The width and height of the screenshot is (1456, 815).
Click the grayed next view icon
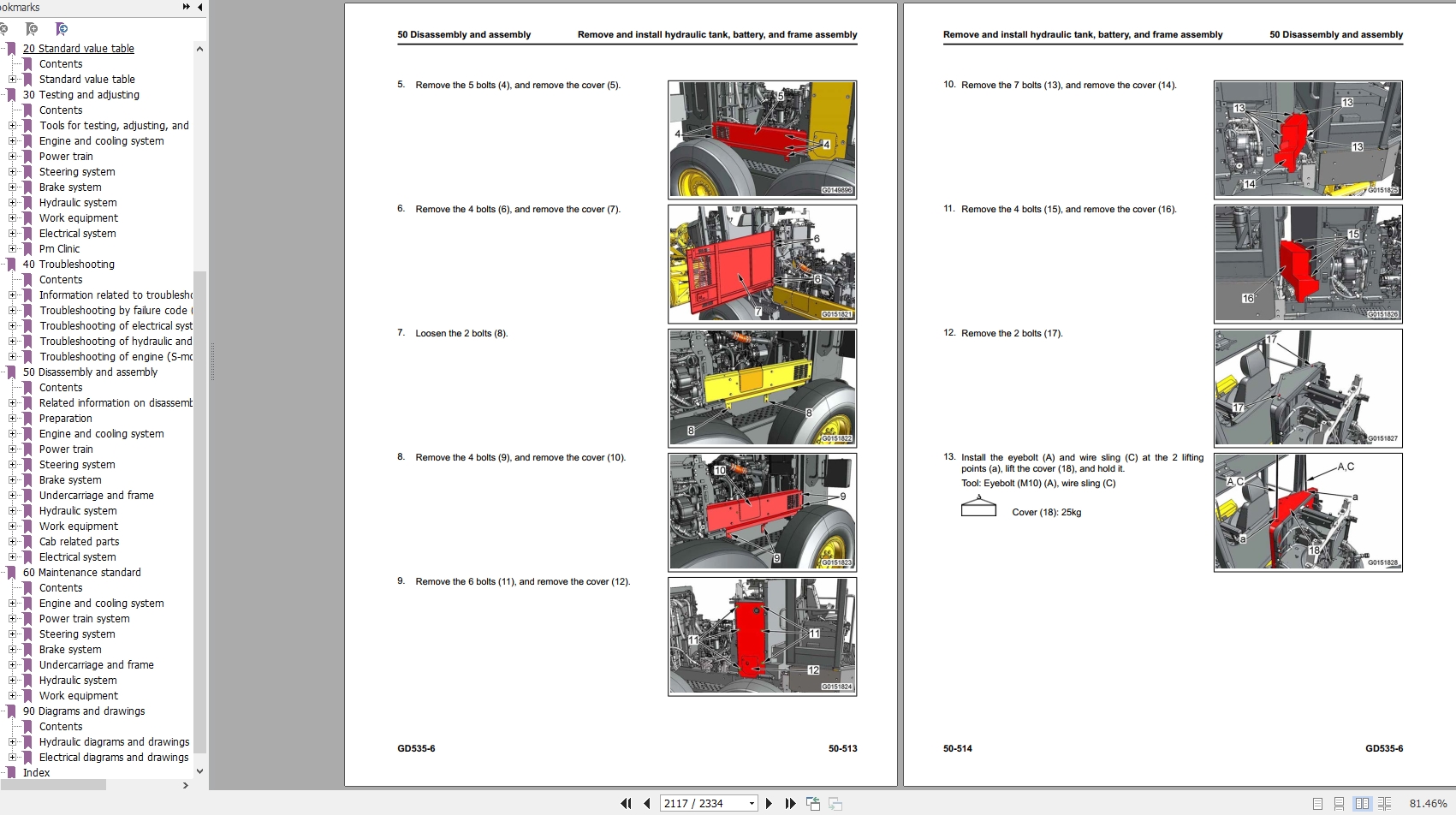pos(835,803)
